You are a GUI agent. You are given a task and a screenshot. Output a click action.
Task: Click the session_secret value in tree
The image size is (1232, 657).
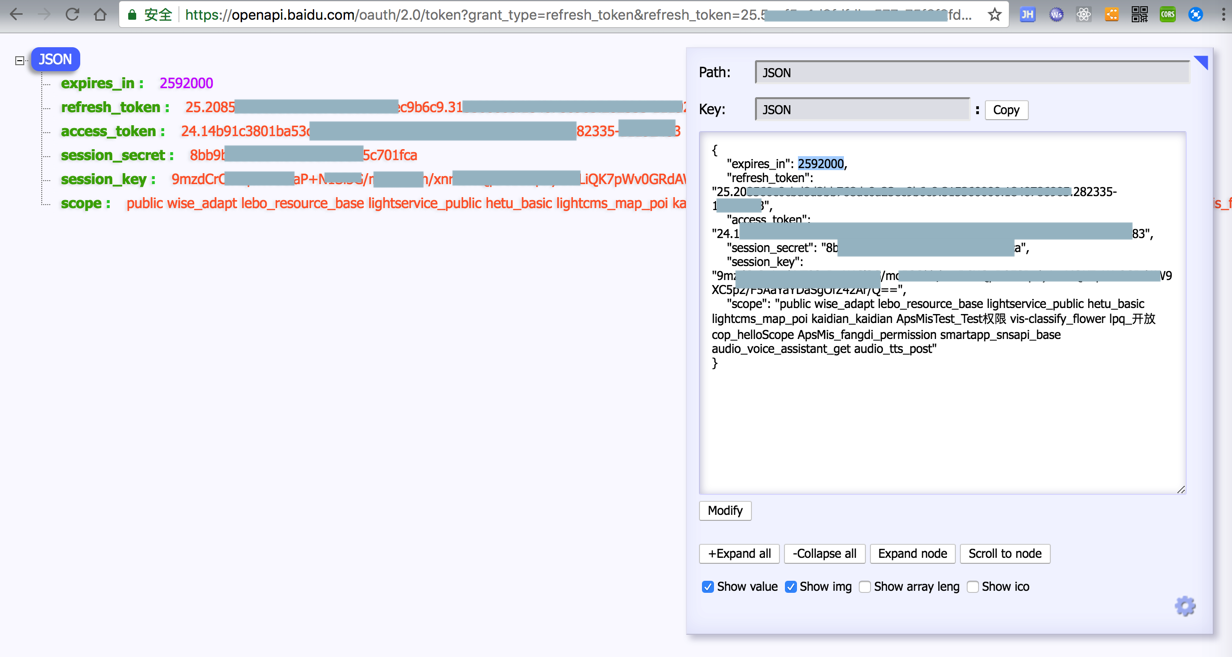coord(304,155)
